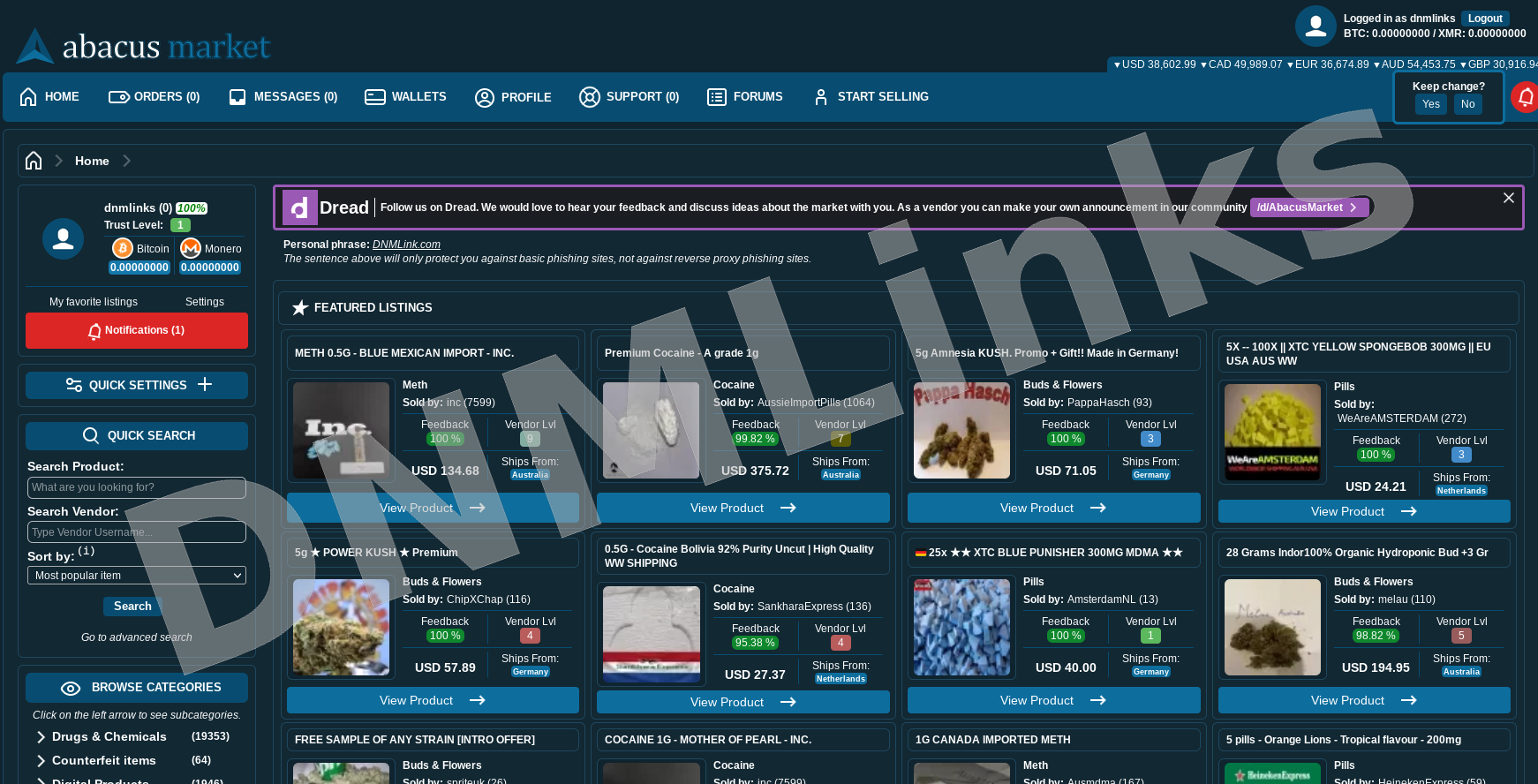
Task: Click the sliders icon beside Quick Settings
Action: coord(74,385)
